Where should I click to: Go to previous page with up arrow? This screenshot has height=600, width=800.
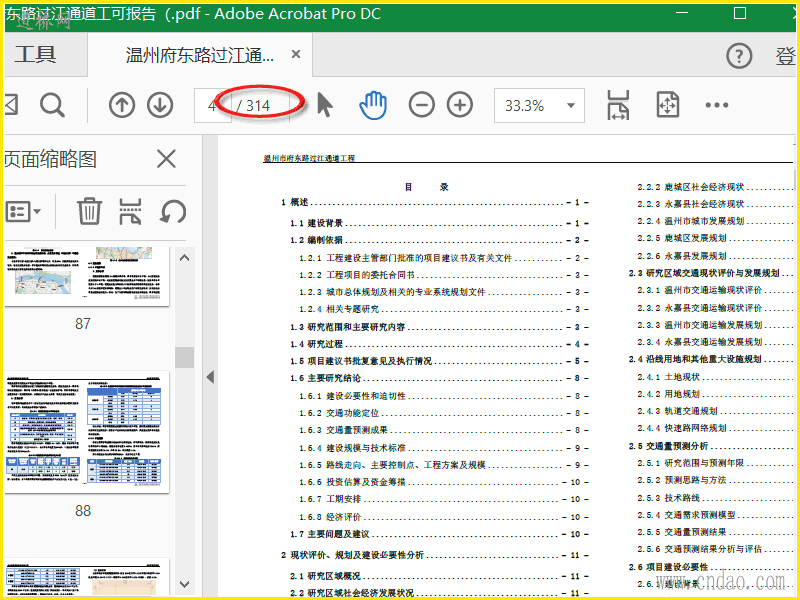coord(121,105)
